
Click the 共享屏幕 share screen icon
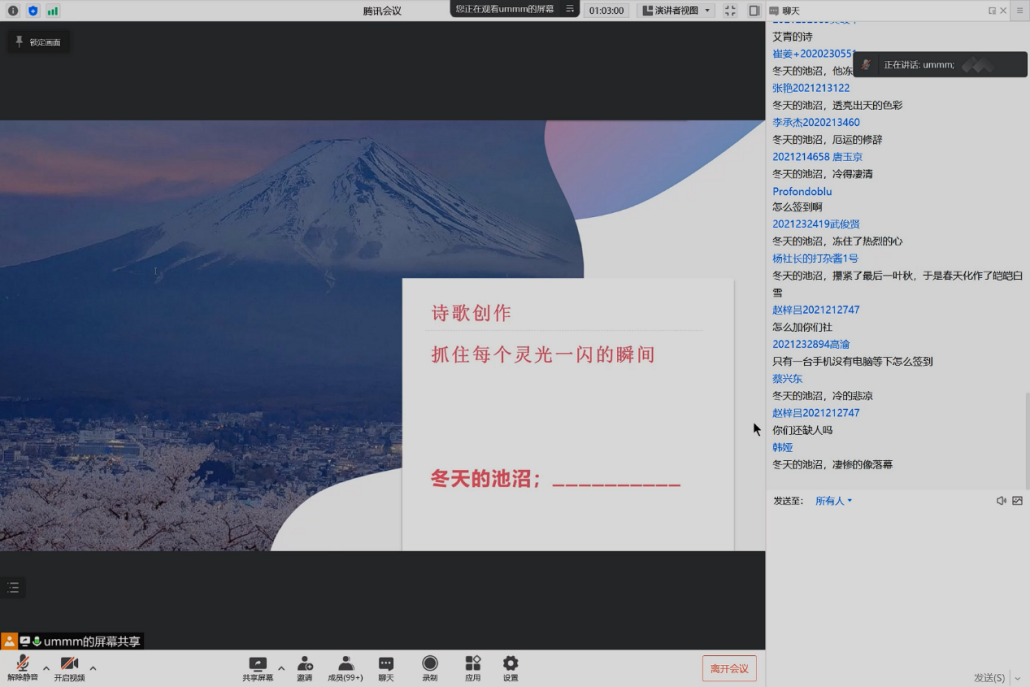(x=257, y=667)
